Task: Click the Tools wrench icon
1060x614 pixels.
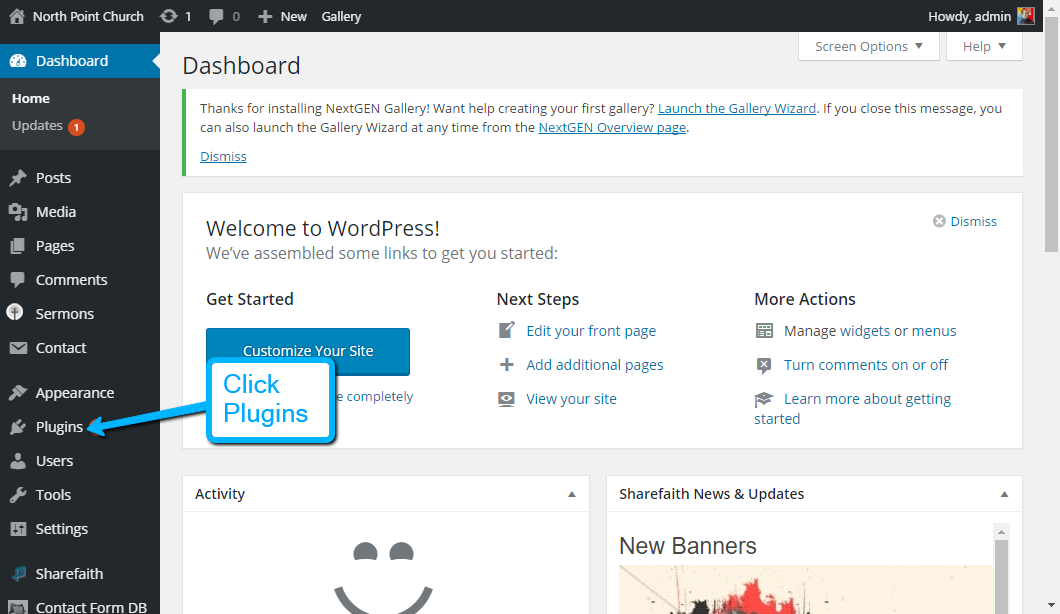Action: click(18, 494)
